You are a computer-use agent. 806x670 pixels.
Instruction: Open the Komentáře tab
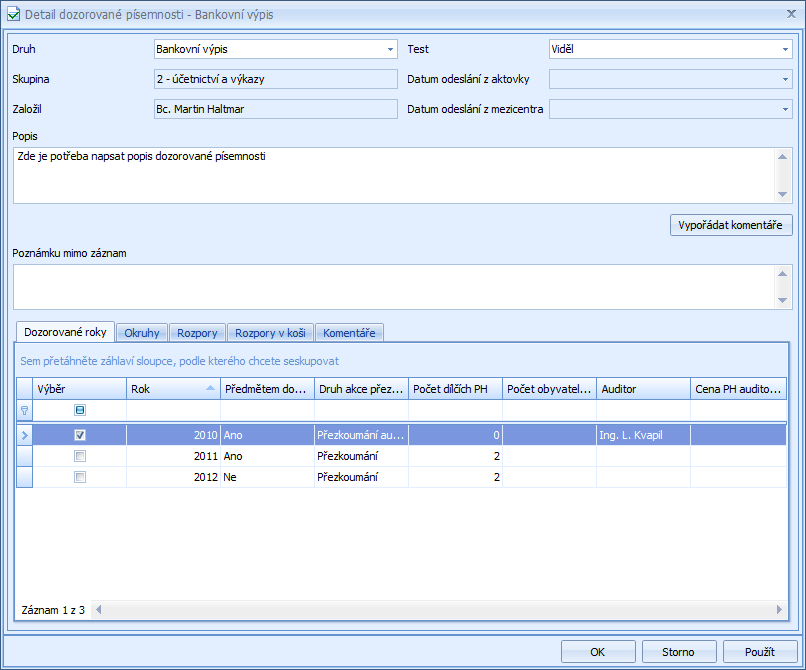click(350, 333)
